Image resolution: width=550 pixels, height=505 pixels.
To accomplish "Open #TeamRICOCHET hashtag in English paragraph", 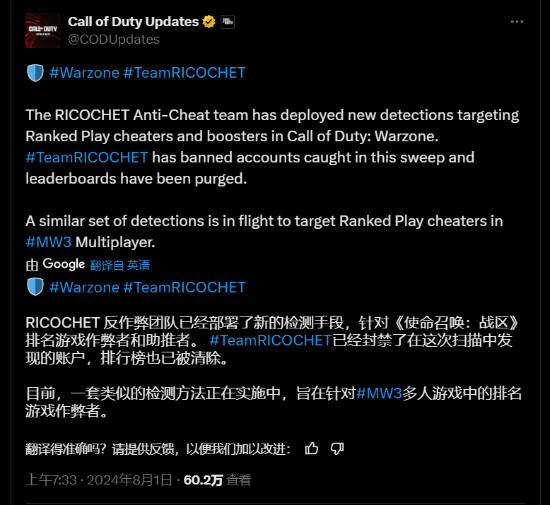I will (x=87, y=157).
